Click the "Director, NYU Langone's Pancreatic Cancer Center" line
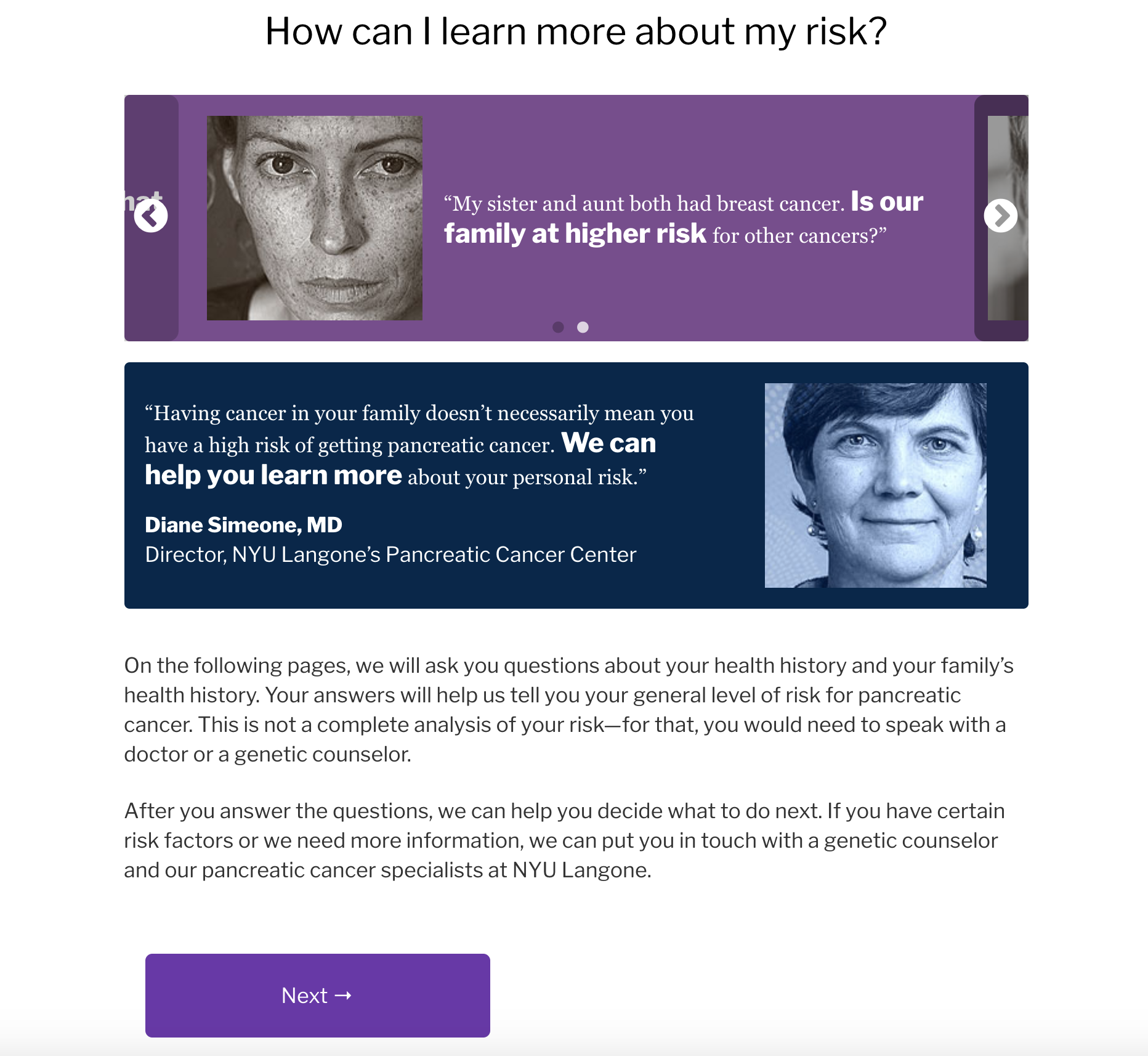Image resolution: width=1148 pixels, height=1056 pixels. [390, 554]
